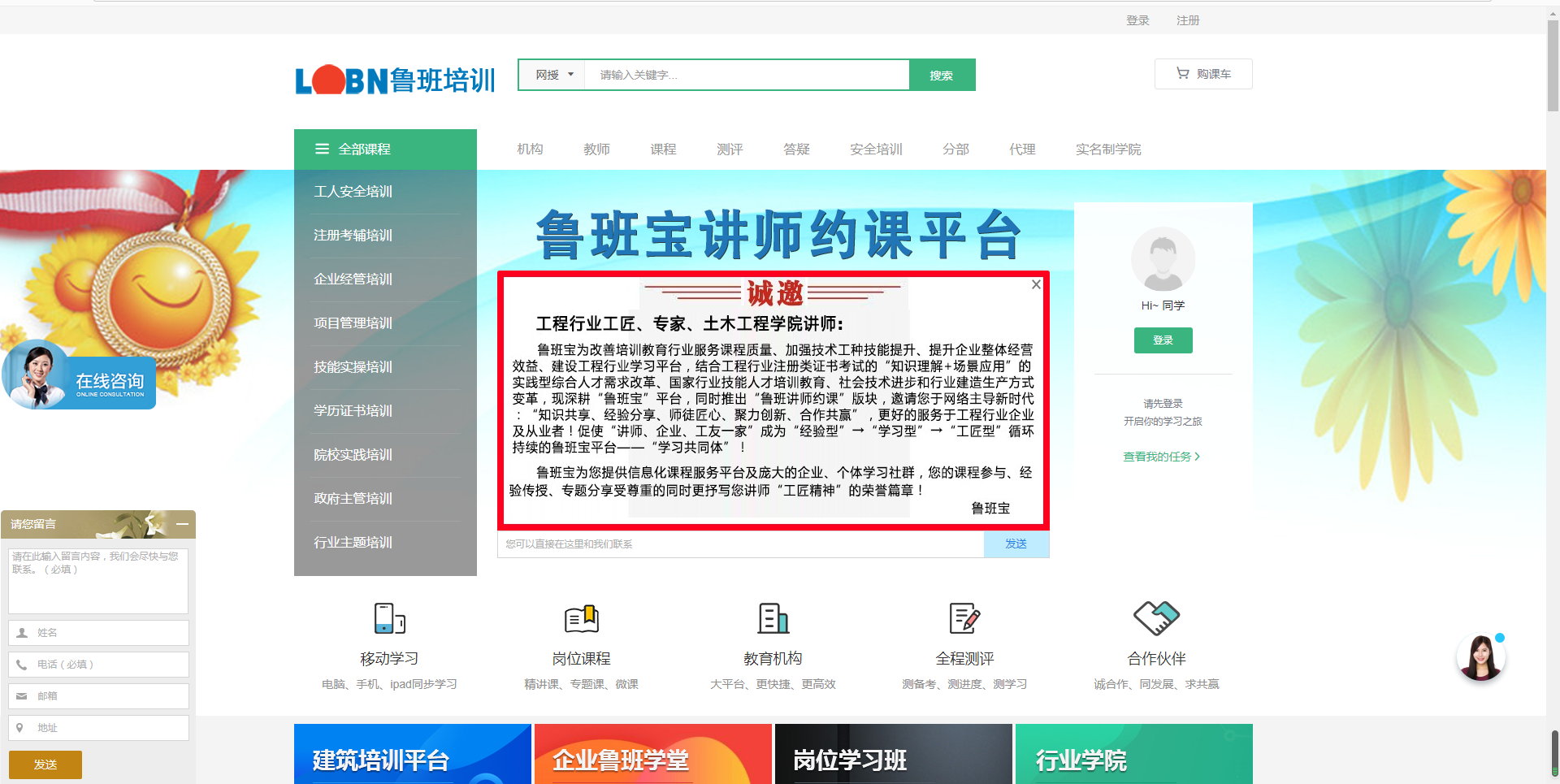The width and height of the screenshot is (1560, 784).
Task: Click the 姓名 name input field
Action: click(x=98, y=633)
